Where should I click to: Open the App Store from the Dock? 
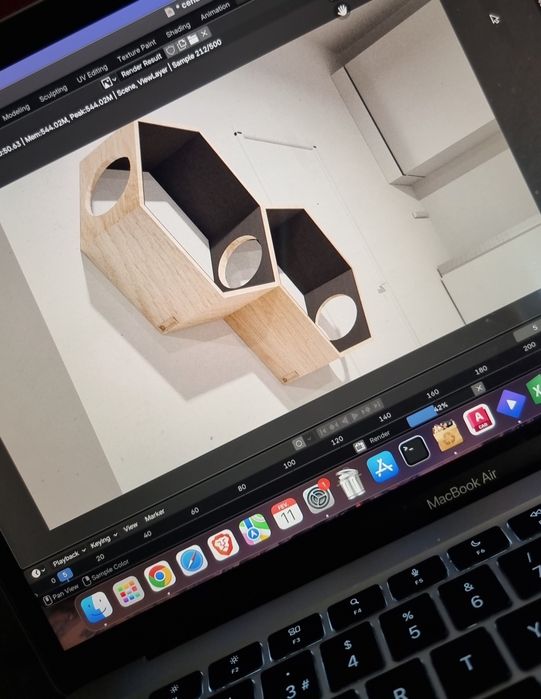coord(382,466)
